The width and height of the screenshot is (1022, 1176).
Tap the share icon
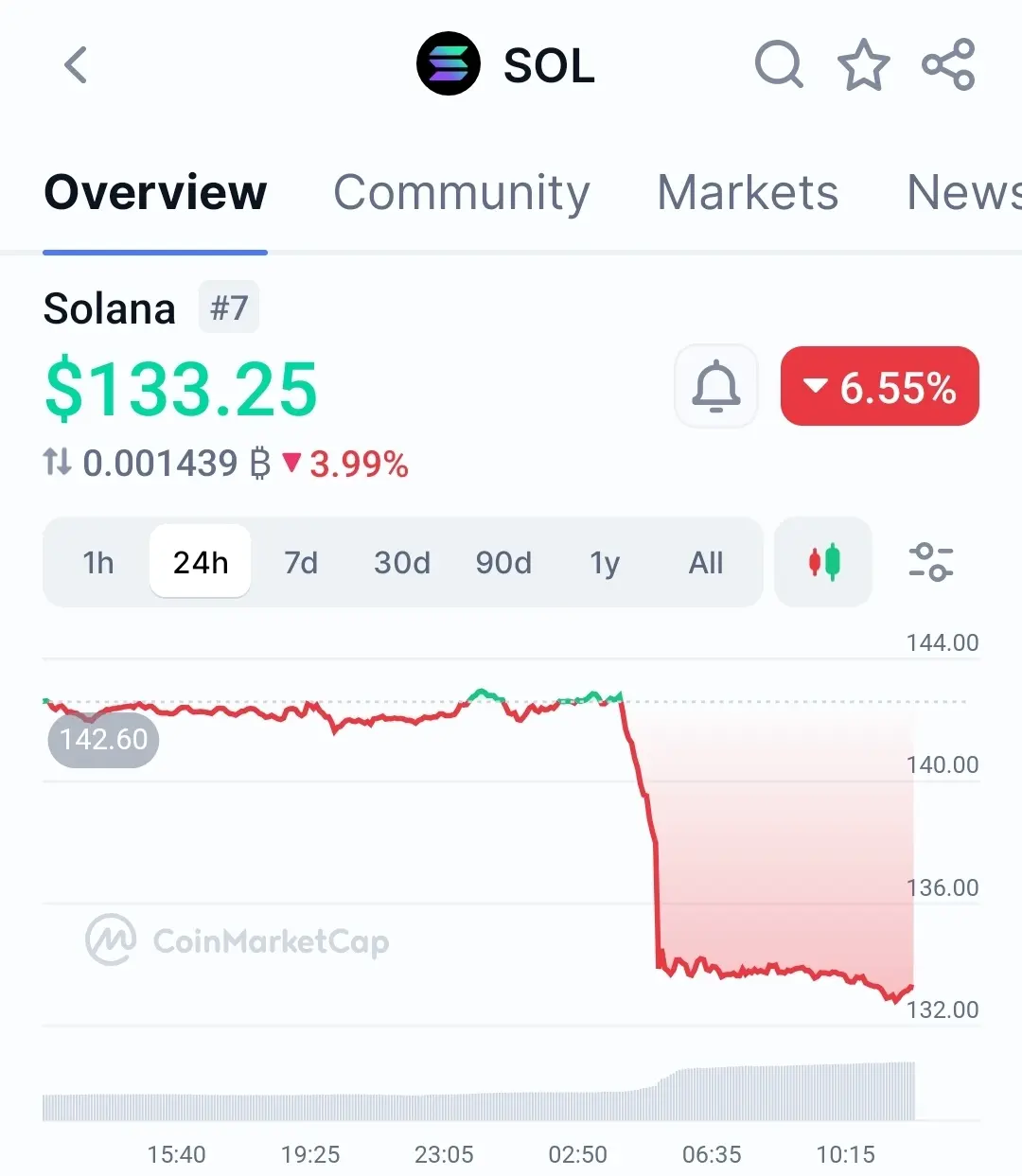coord(948,65)
